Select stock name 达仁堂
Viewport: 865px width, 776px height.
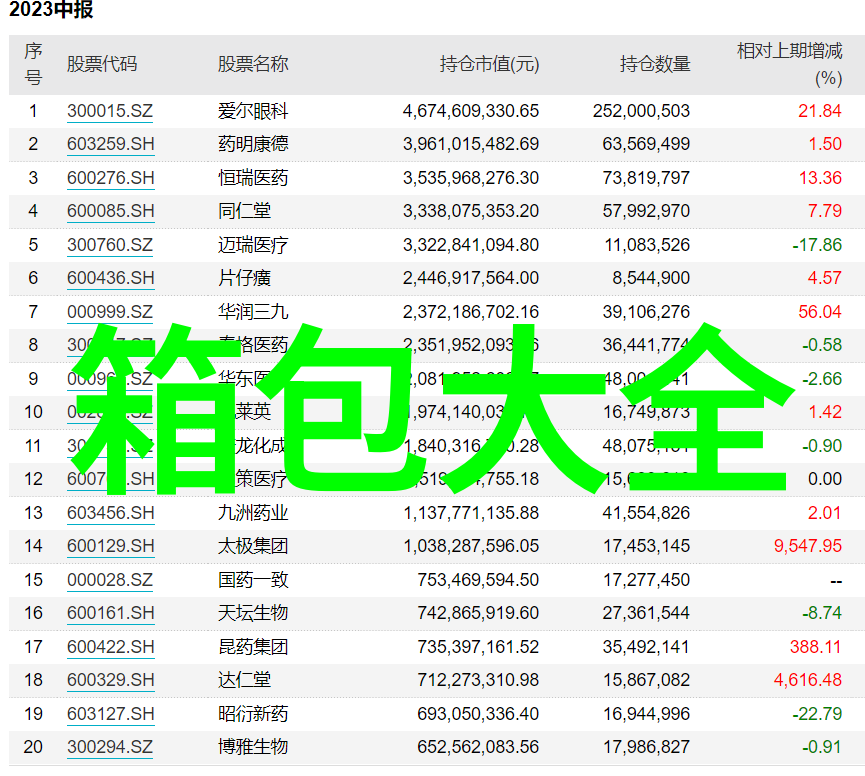tap(244, 680)
